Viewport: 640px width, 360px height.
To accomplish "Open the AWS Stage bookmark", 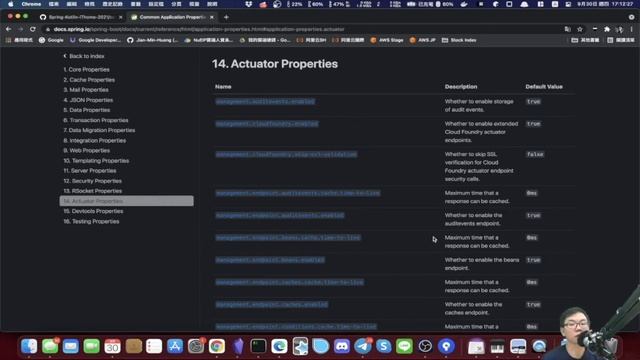I will (x=387, y=40).
